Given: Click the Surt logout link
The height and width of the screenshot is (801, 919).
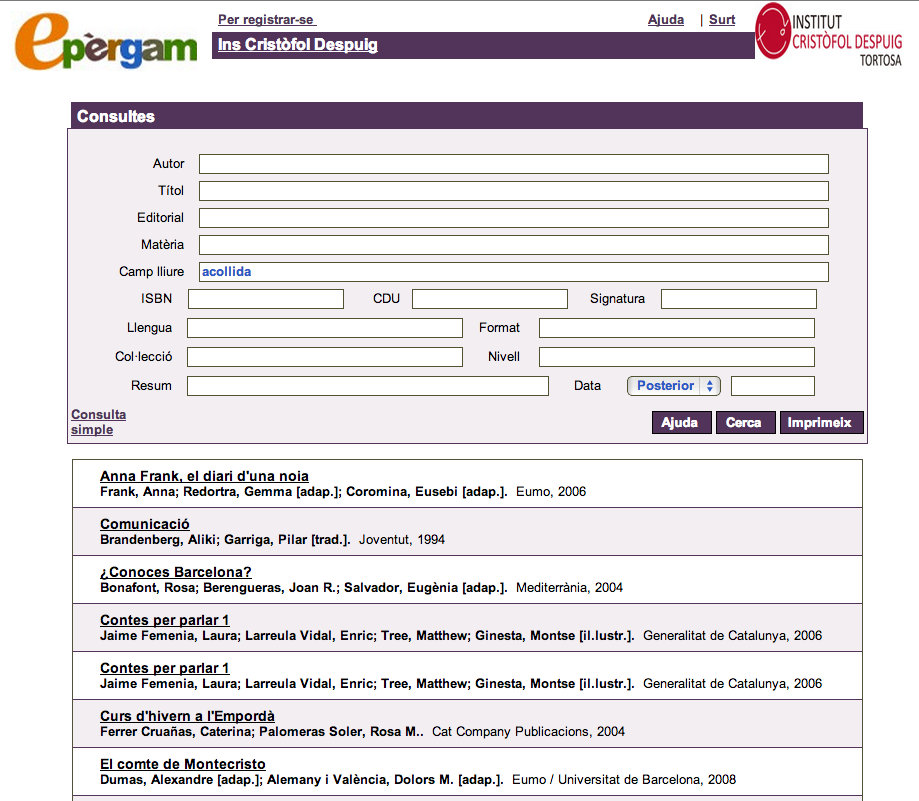Looking at the screenshot, I should coord(722,20).
